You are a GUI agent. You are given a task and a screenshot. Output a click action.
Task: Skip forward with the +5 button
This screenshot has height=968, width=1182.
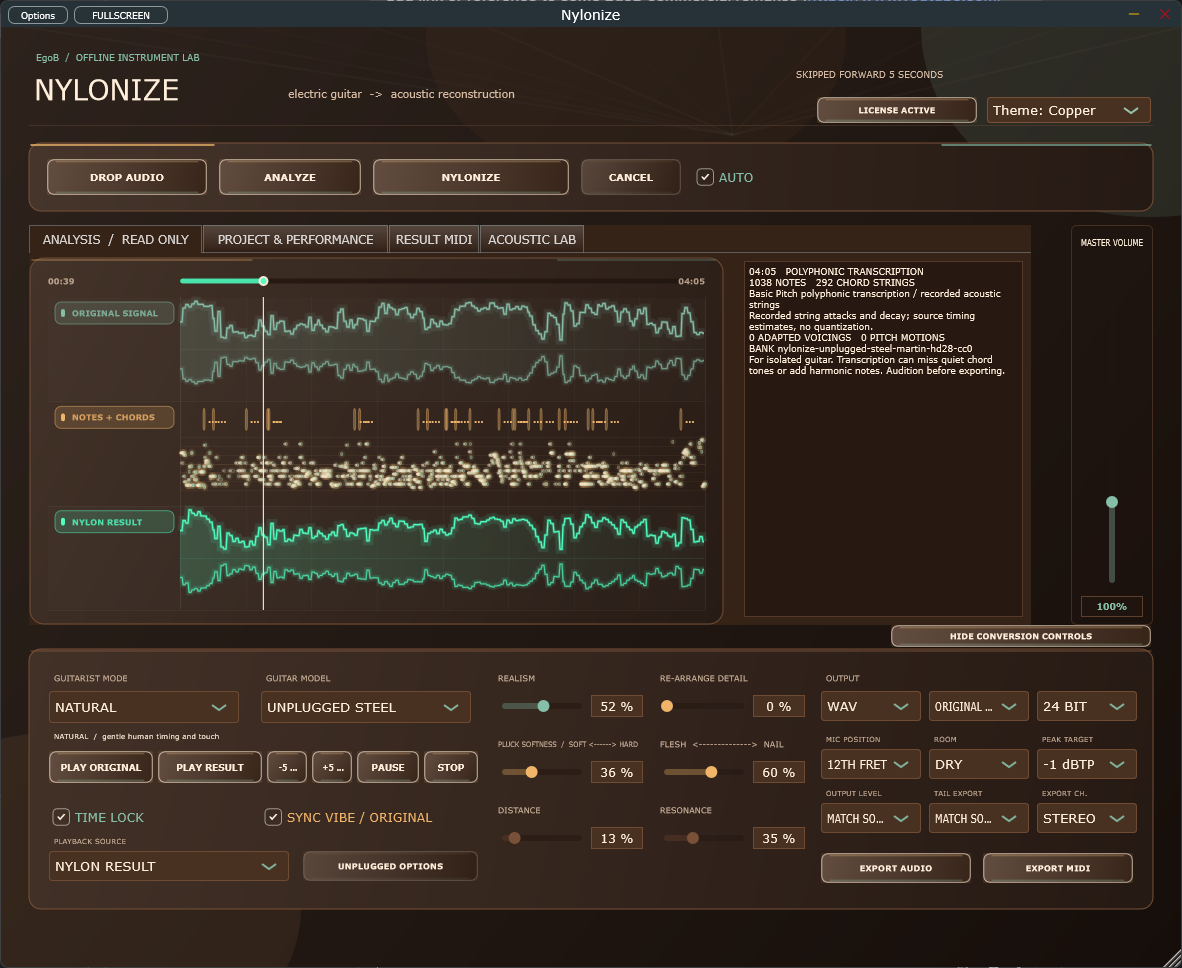[x=332, y=767]
